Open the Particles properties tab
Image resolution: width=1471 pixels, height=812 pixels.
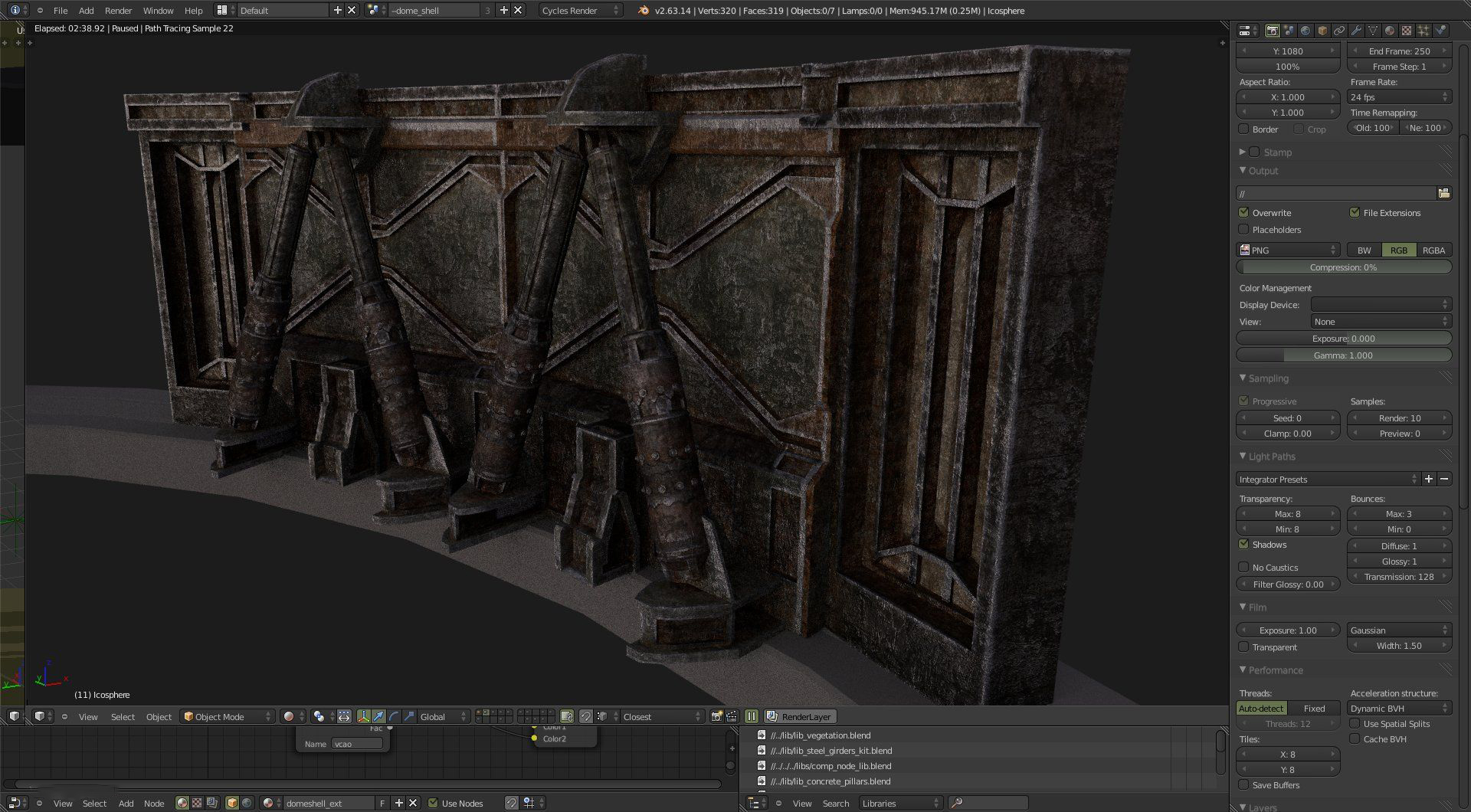[1423, 31]
